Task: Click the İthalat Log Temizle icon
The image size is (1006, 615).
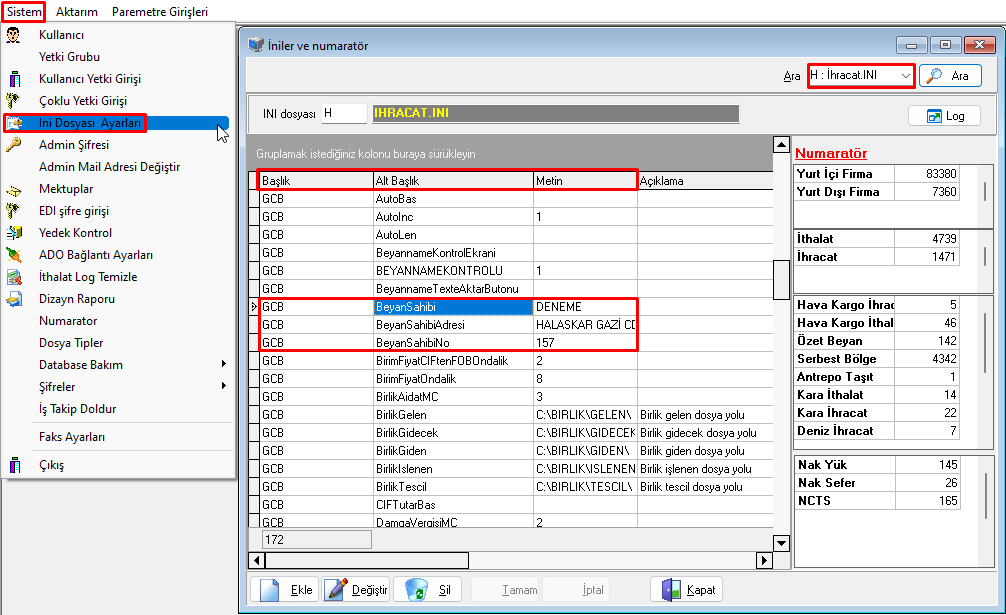Action: click(14, 277)
